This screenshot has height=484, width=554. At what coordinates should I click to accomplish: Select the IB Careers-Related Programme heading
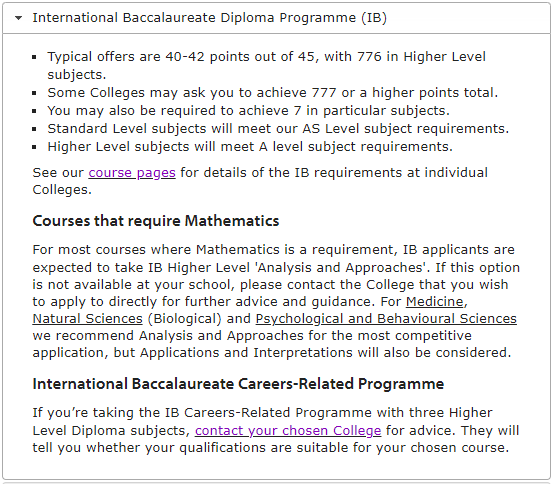(238, 384)
